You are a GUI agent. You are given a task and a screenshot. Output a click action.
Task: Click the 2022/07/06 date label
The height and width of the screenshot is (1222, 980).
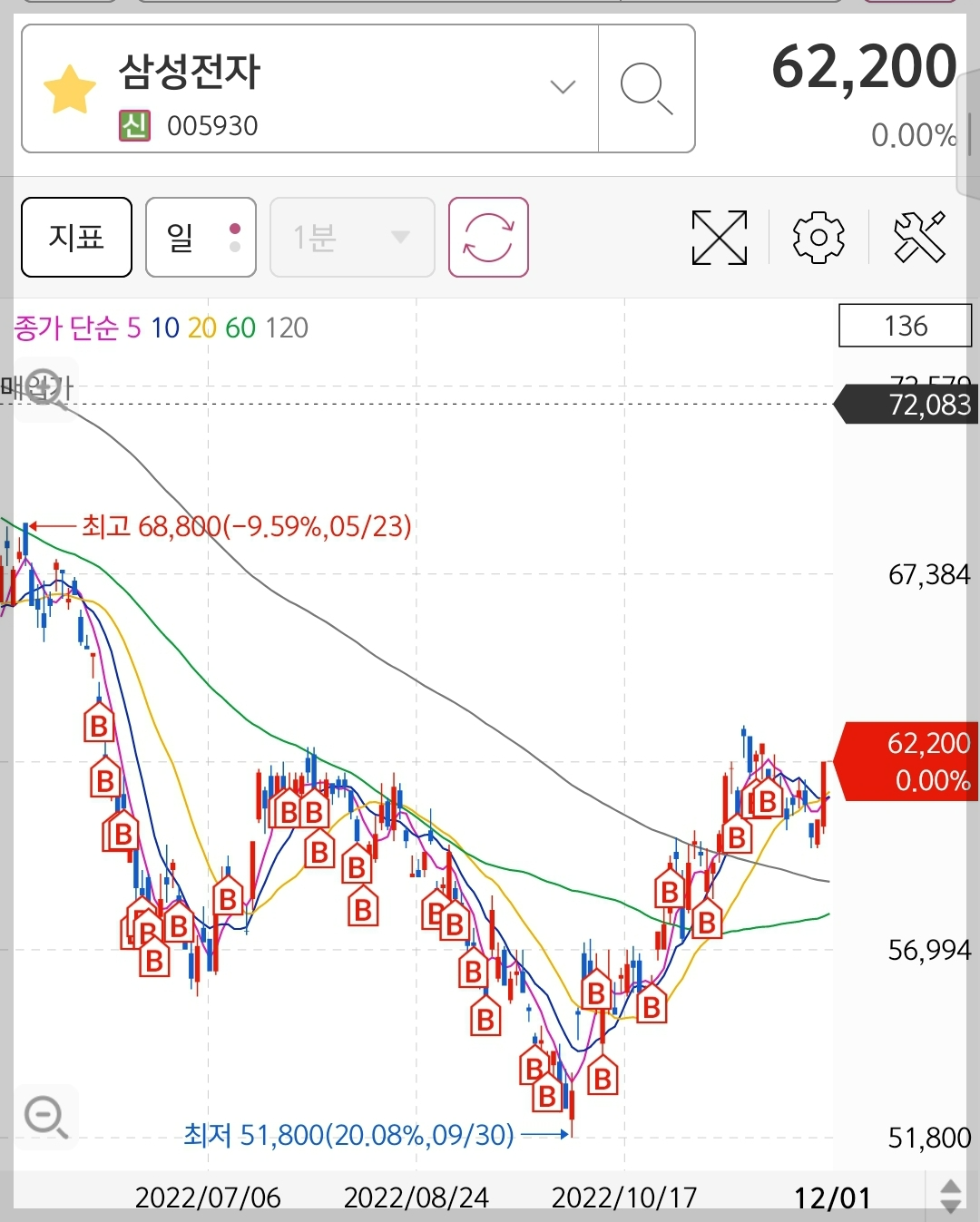click(x=208, y=1198)
